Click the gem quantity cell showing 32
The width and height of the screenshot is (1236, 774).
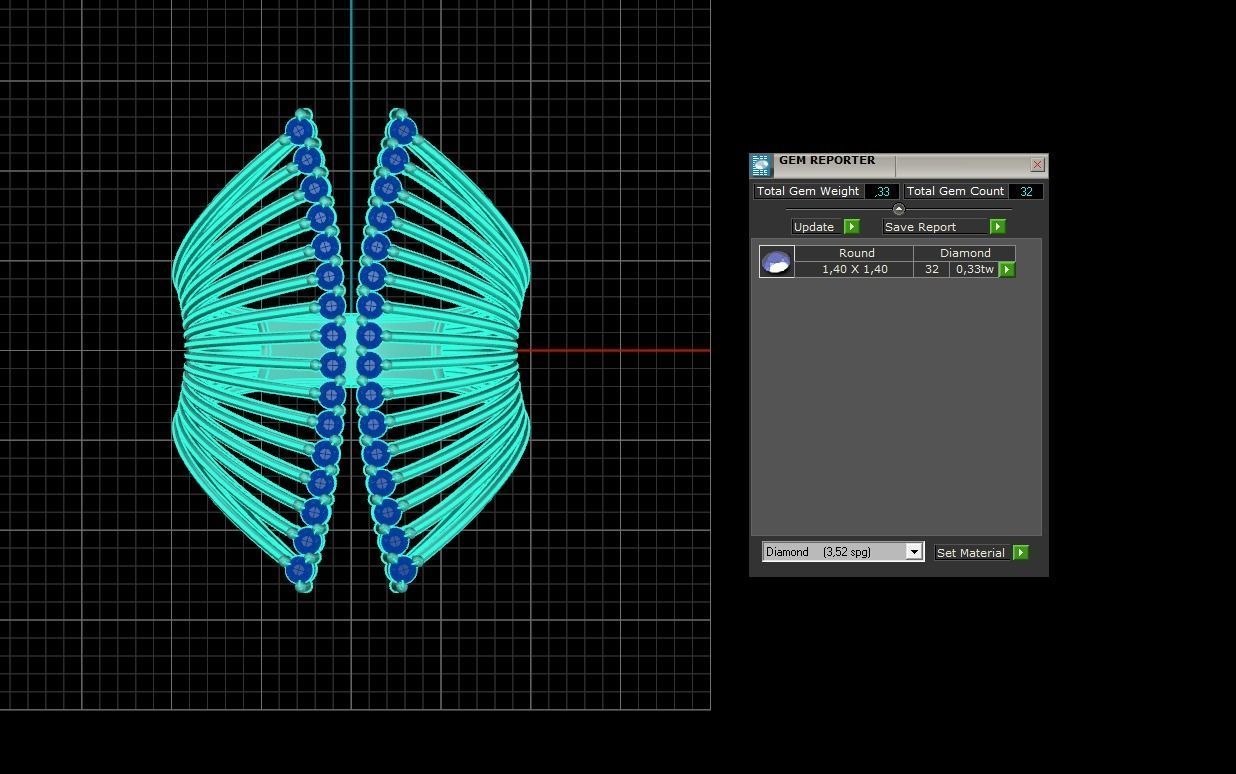[932, 269]
